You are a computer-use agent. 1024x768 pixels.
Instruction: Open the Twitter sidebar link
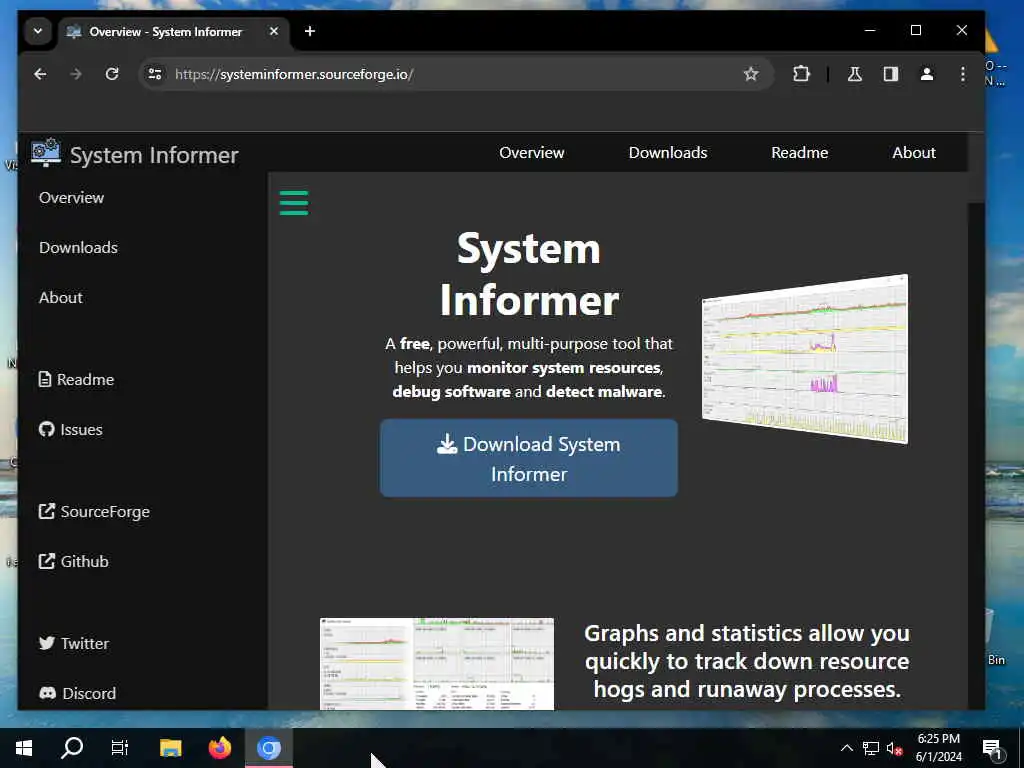[74, 643]
